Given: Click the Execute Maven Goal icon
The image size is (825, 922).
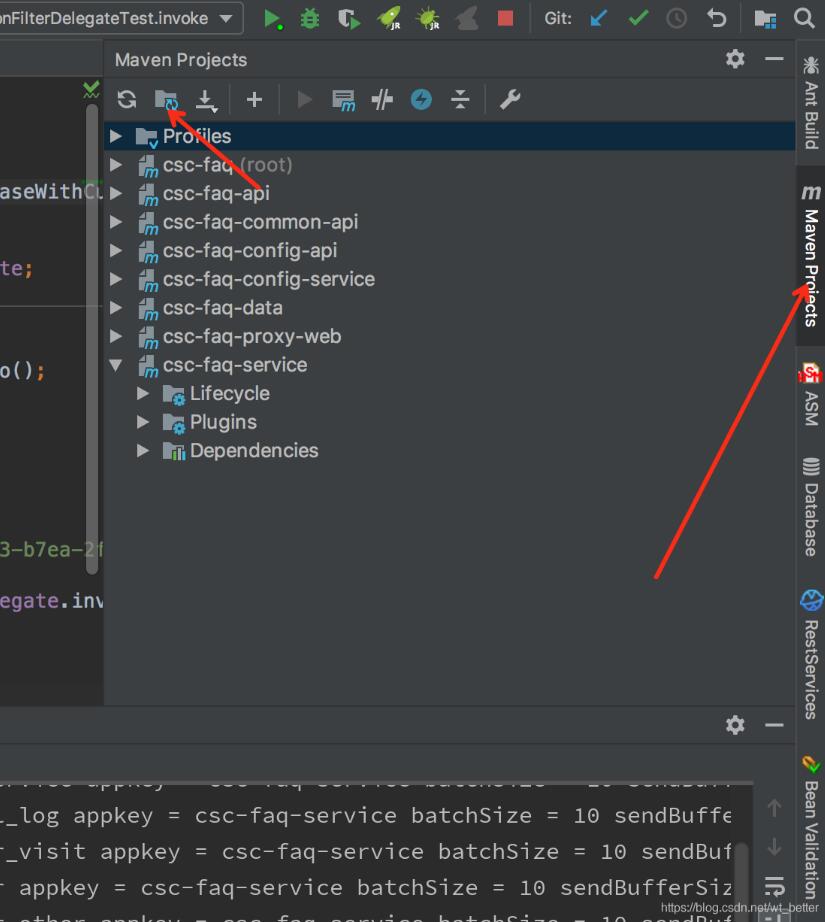Looking at the screenshot, I should pyautogui.click(x=343, y=99).
